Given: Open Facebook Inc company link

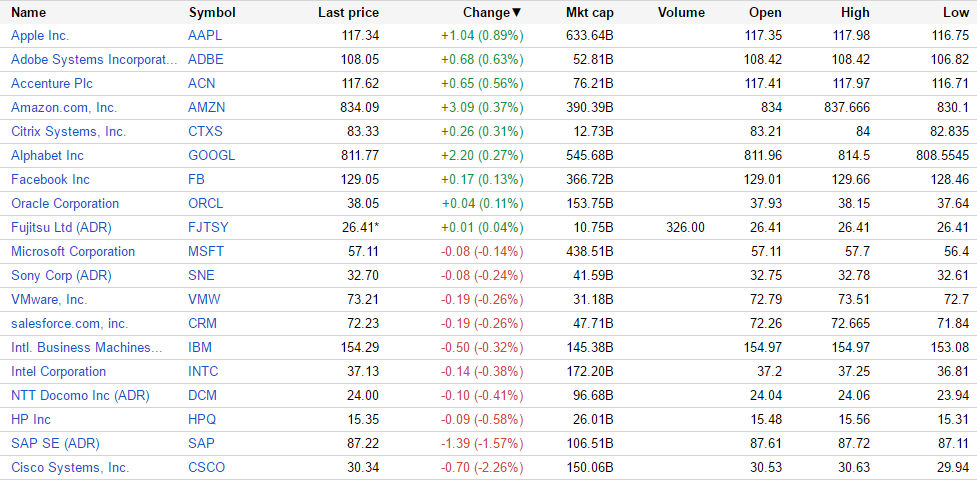Looking at the screenshot, I should coord(50,179).
